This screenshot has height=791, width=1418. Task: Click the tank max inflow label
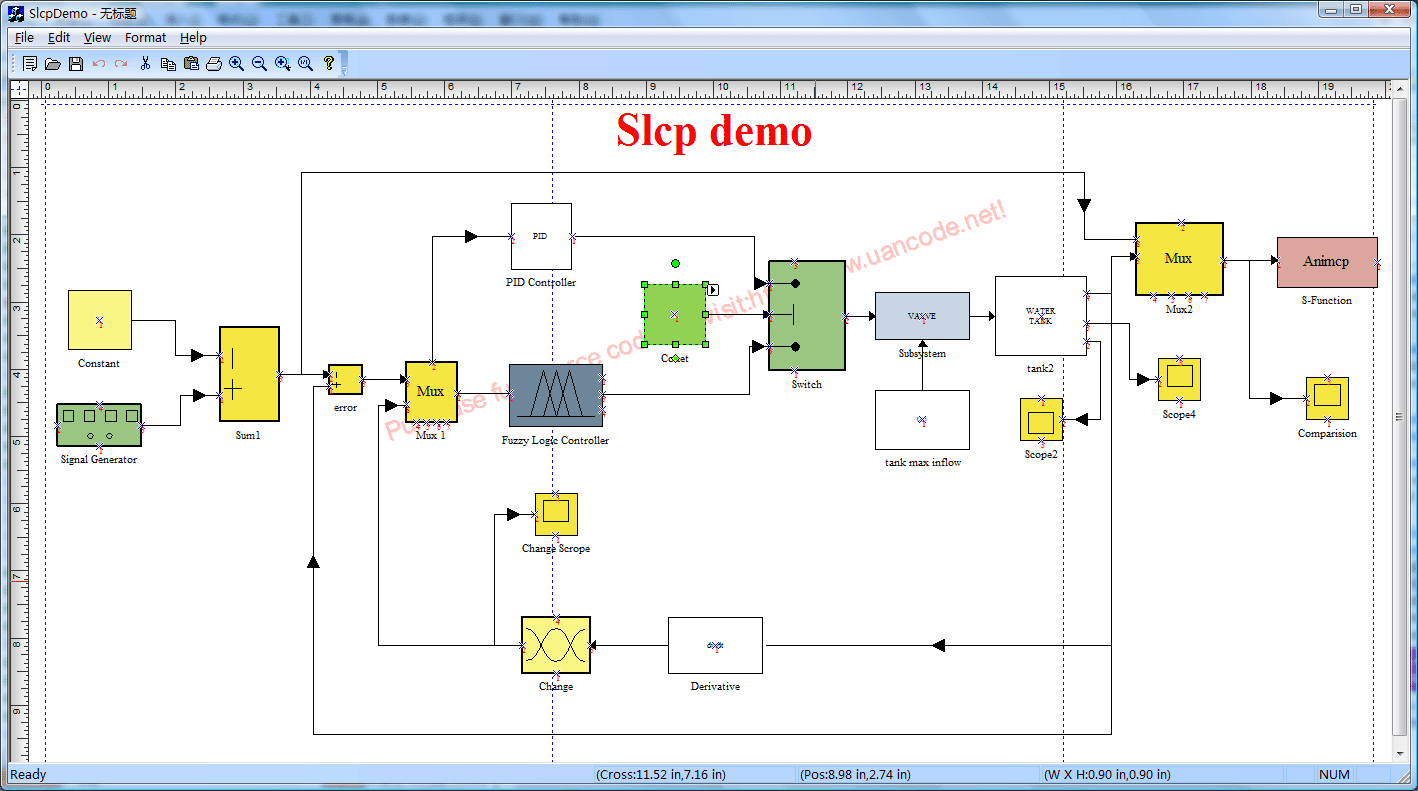coord(923,462)
